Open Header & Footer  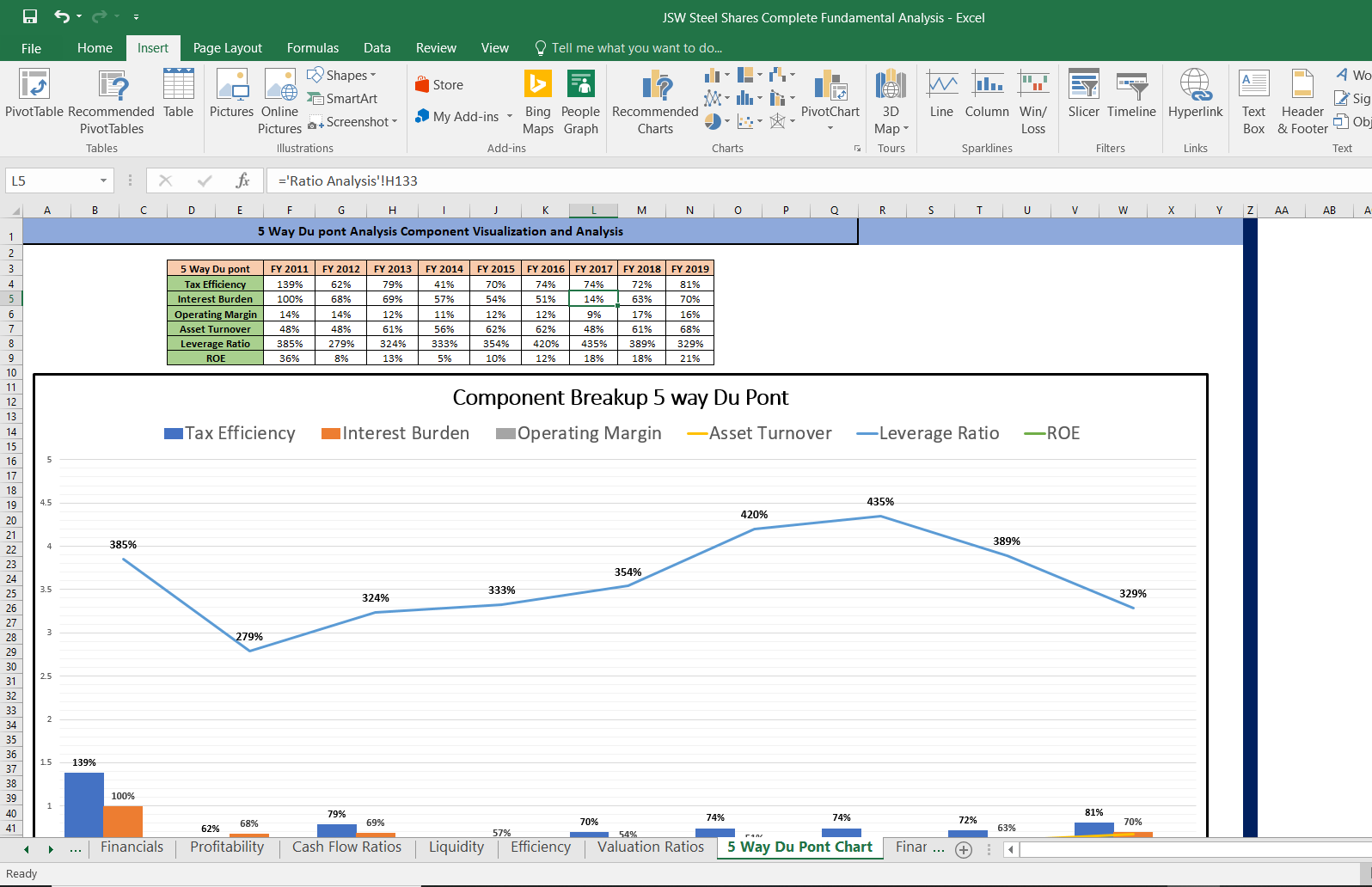pyautogui.click(x=1302, y=102)
